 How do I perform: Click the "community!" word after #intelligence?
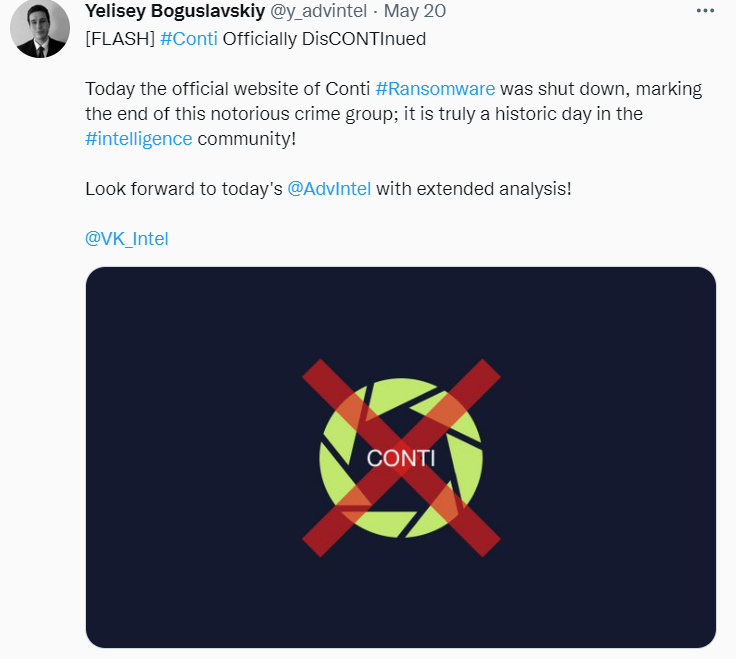click(247, 139)
